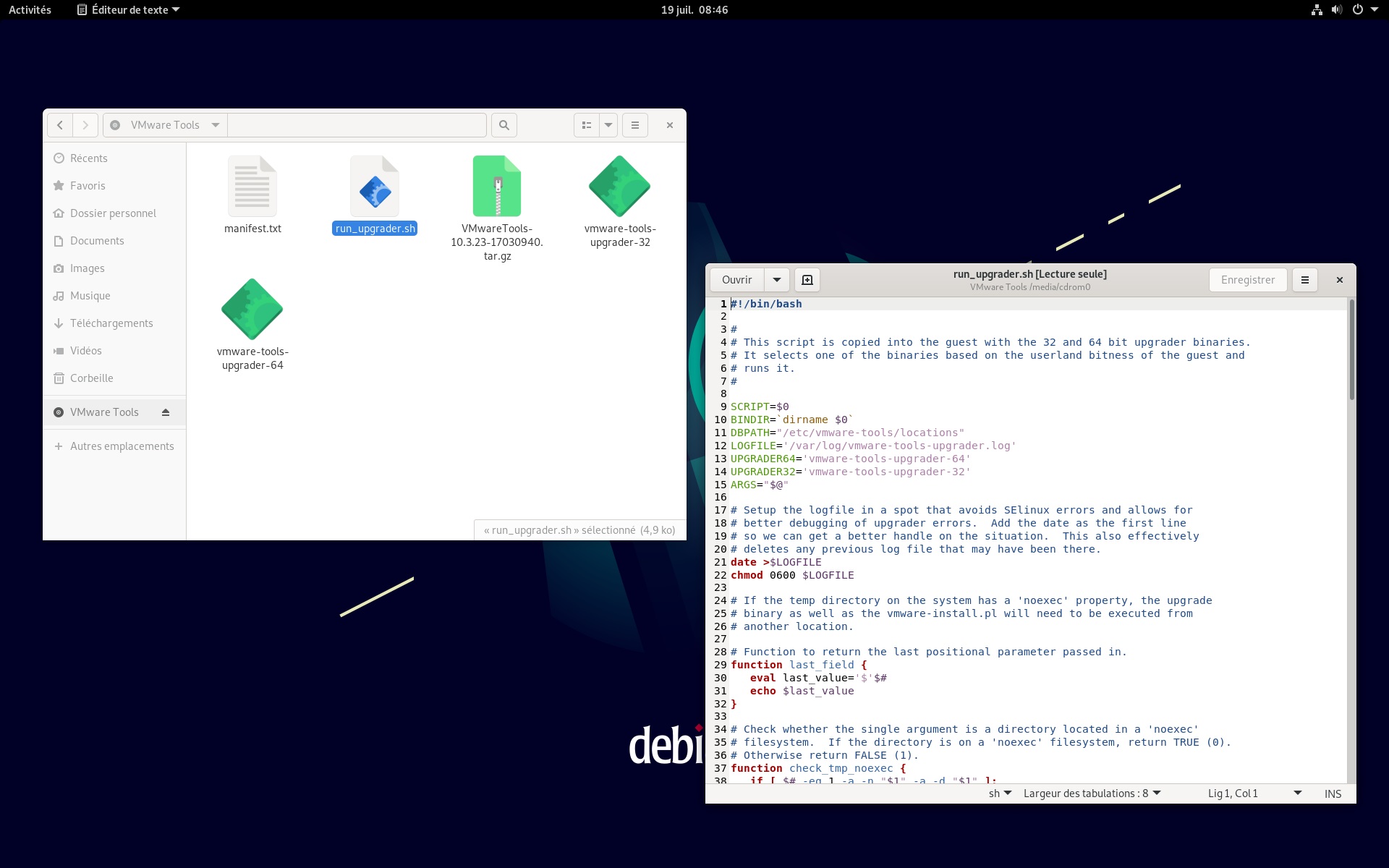Expand the recent files arrow beside Ouvrir
This screenshot has height=868, width=1389.
[776, 280]
